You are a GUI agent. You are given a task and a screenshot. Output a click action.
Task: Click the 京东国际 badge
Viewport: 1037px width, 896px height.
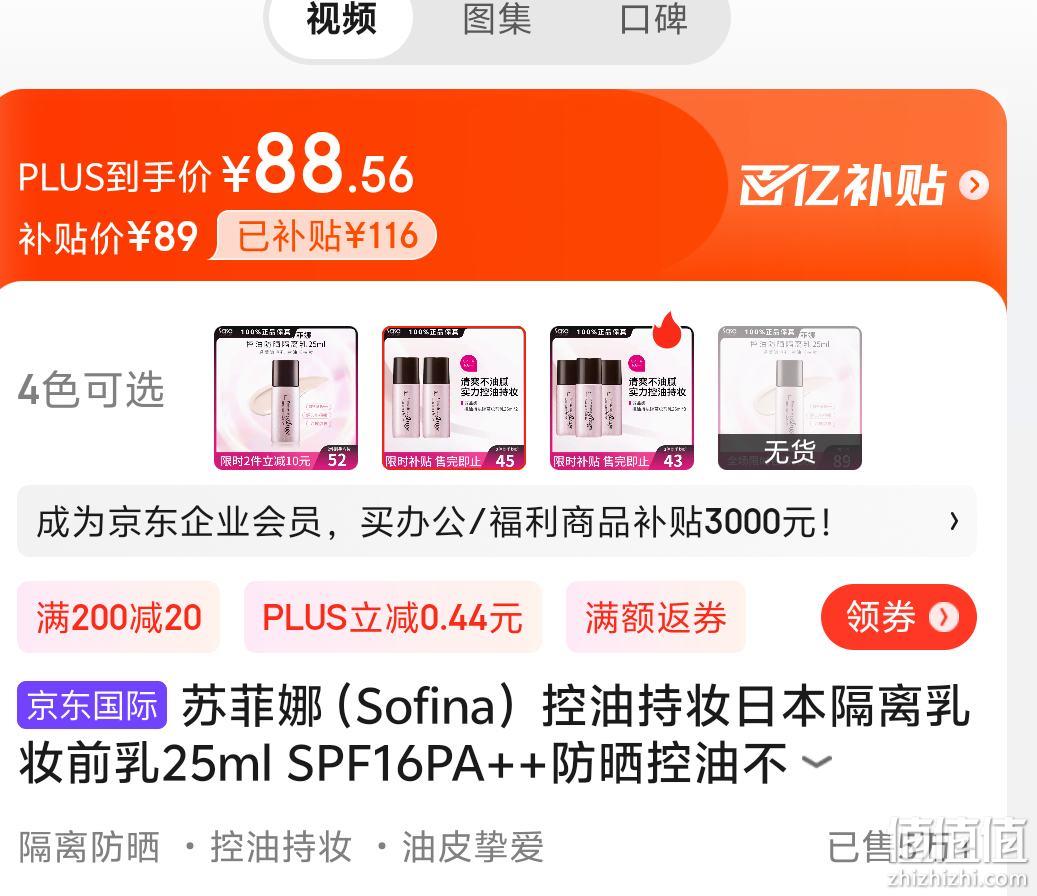(x=92, y=705)
